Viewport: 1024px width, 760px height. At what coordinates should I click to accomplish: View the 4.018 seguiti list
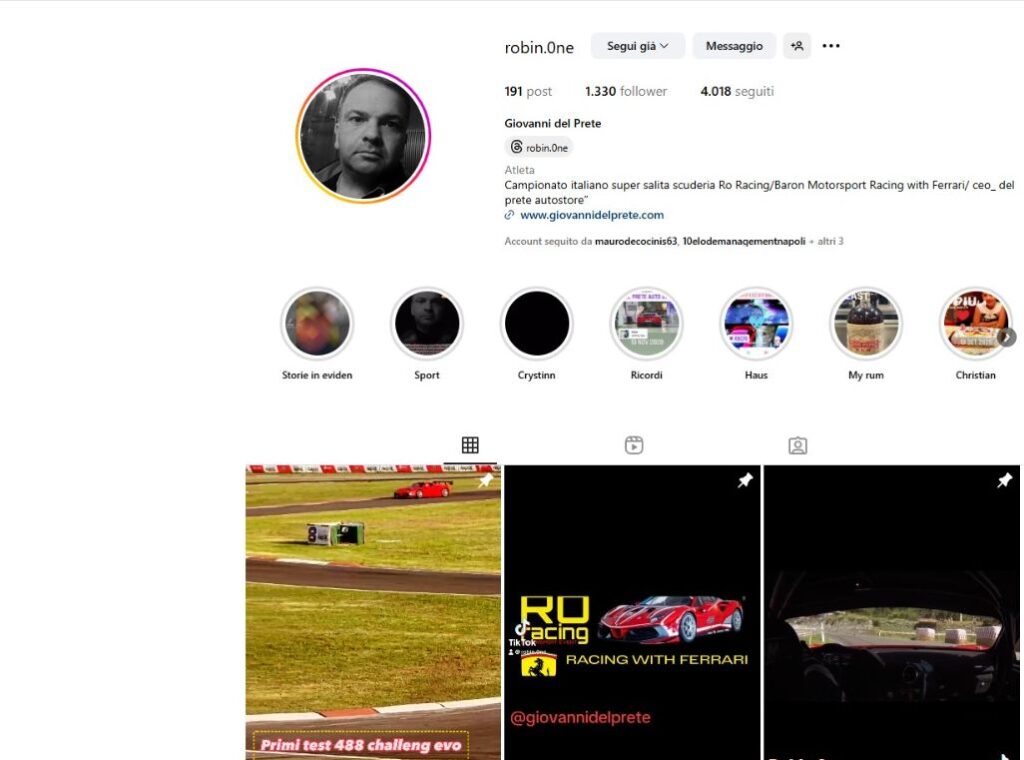tap(737, 91)
